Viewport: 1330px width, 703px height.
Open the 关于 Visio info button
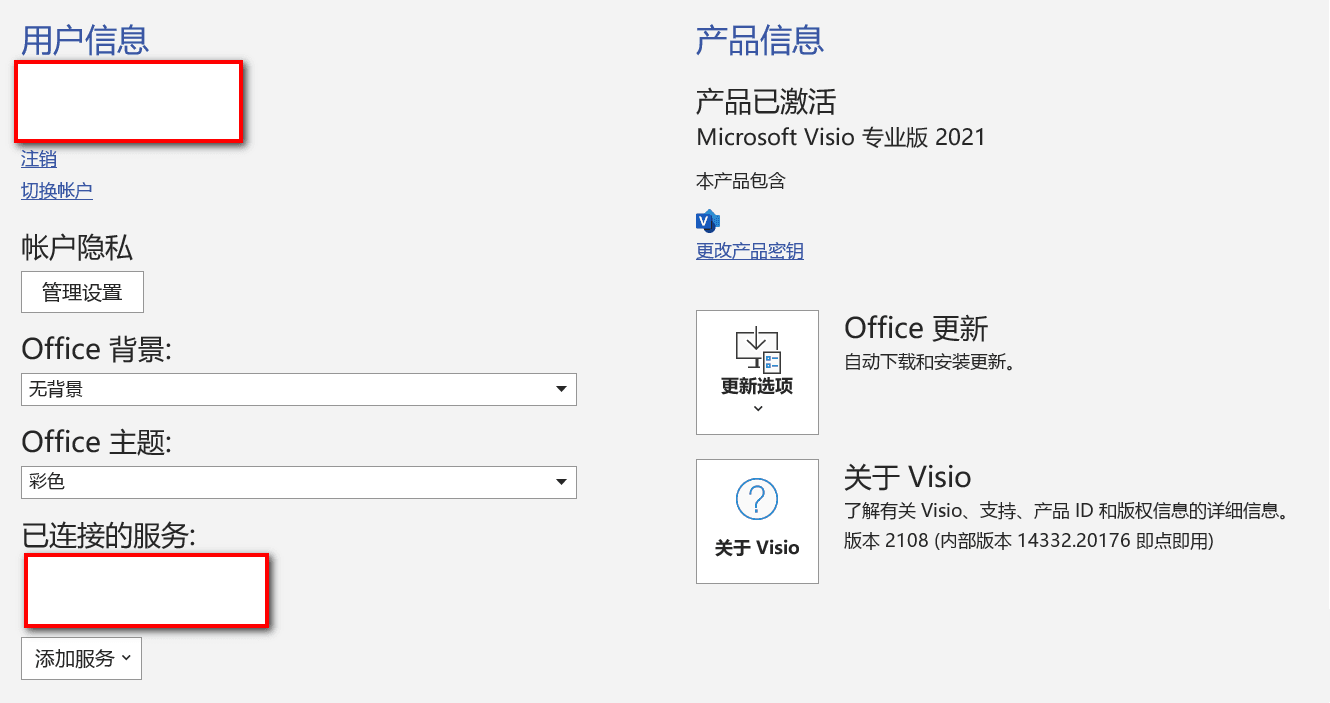[x=757, y=521]
